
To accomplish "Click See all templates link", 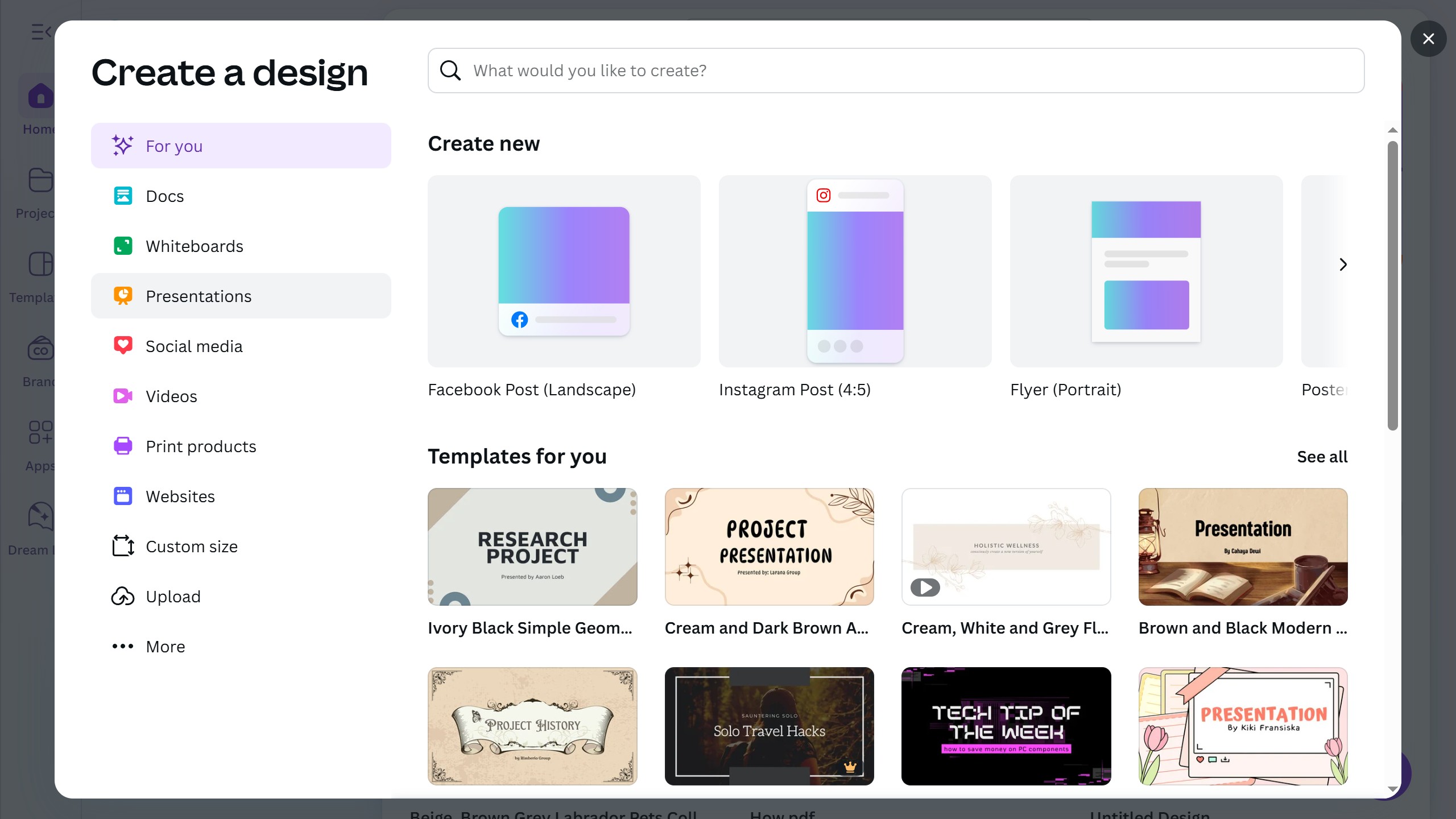I will [x=1322, y=457].
